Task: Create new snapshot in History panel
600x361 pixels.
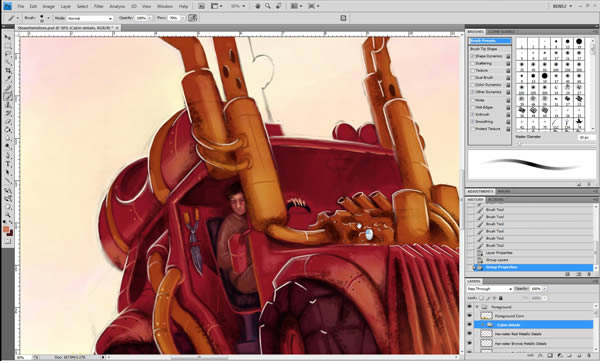Action: [x=579, y=274]
